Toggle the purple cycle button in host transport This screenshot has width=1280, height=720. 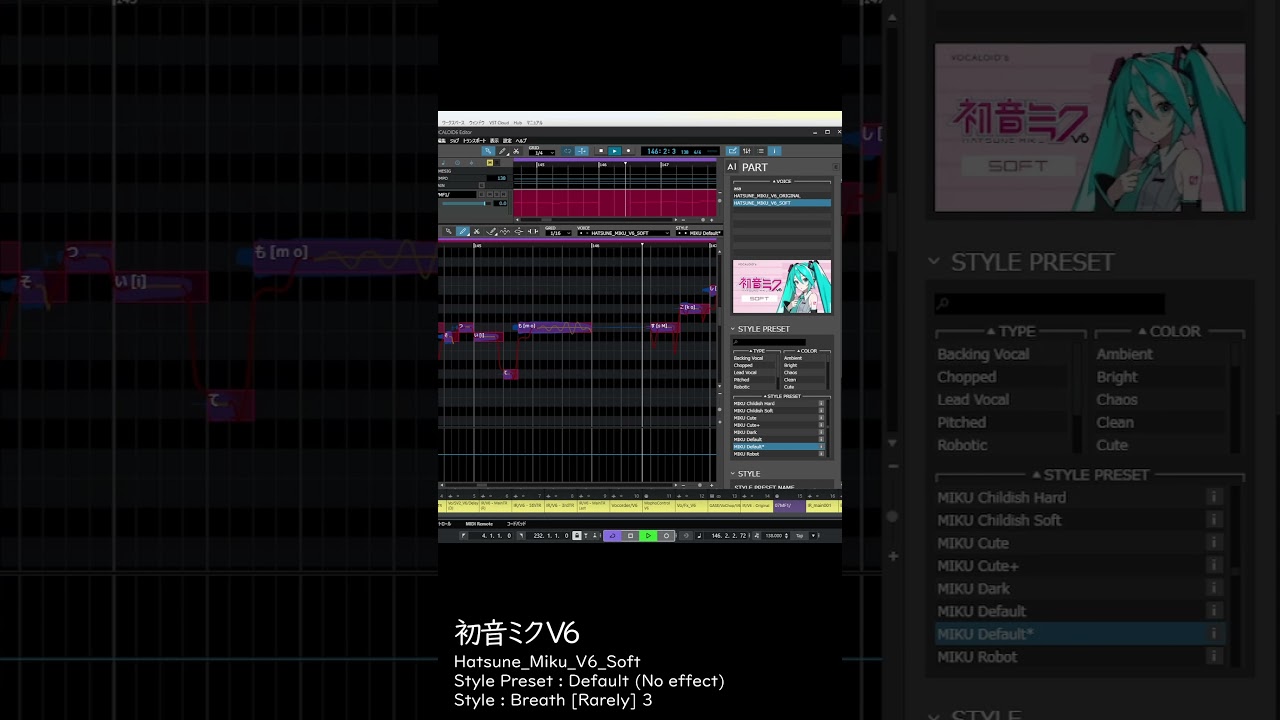612,536
